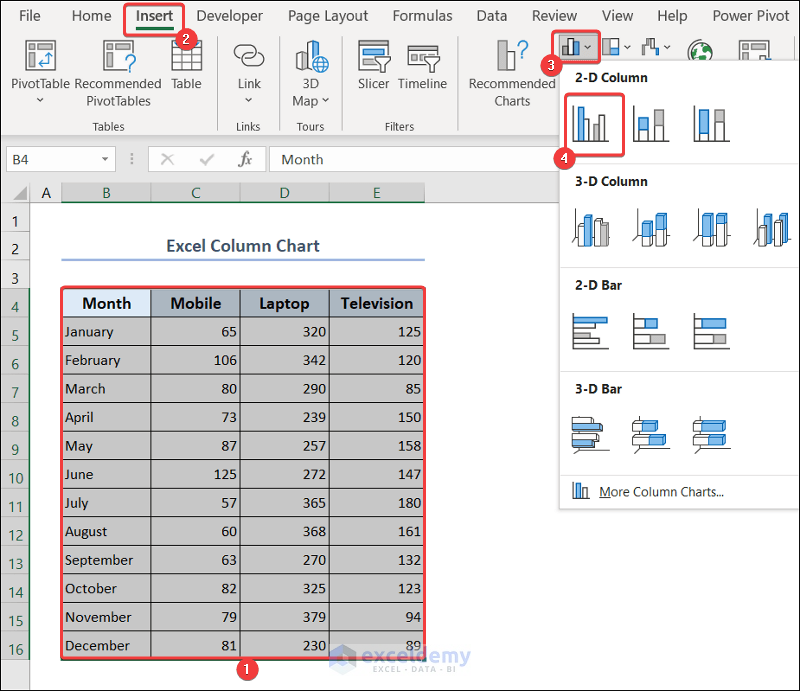Screen dimensions: 800x691
Task: Open the Power Pivot tab
Action: [x=751, y=16]
